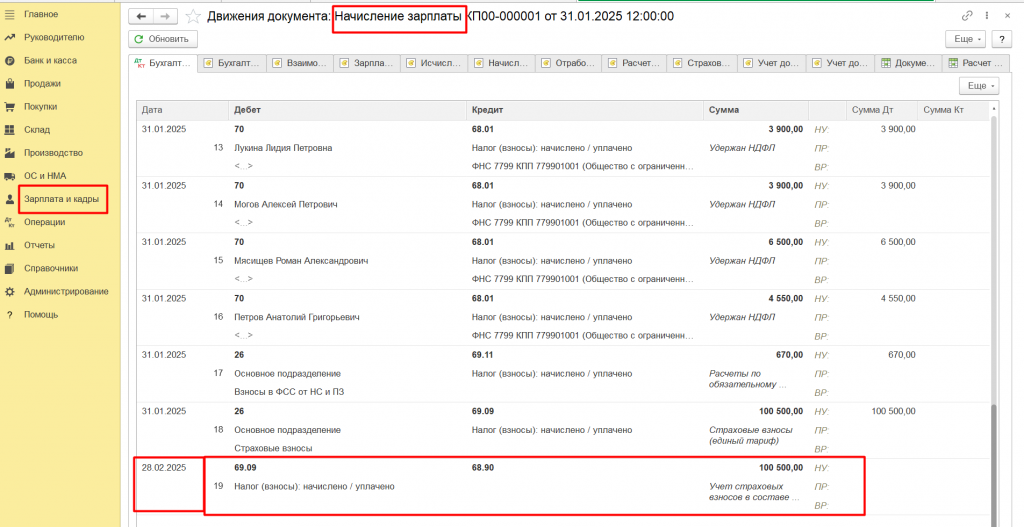Open the upper Еще dropdown menu

pyautogui.click(x=967, y=39)
